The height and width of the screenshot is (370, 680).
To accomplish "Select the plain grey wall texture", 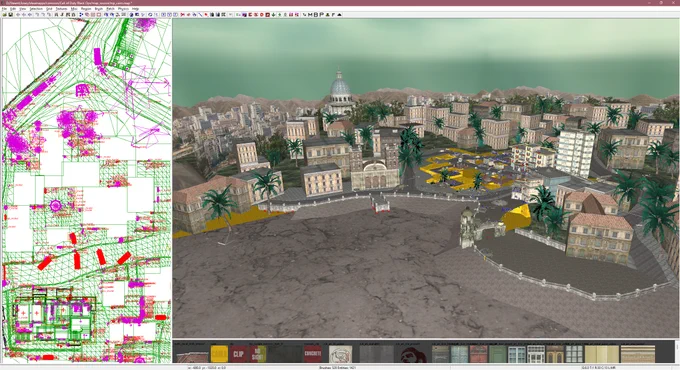I will [376, 354].
